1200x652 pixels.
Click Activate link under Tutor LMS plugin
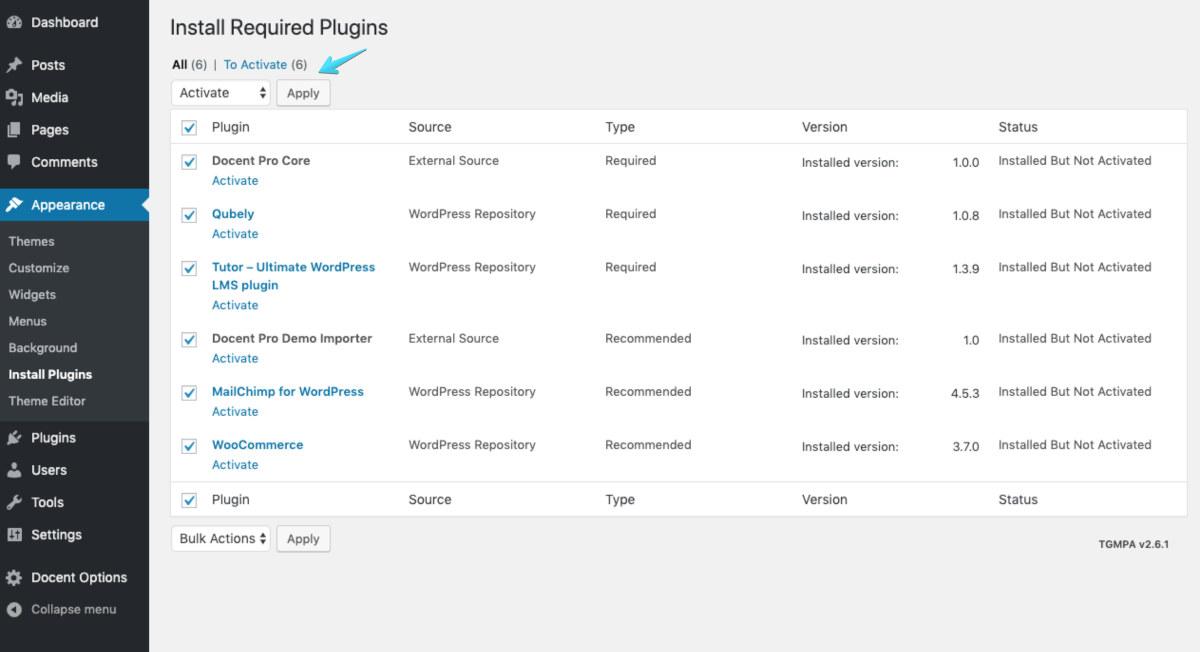pos(235,305)
